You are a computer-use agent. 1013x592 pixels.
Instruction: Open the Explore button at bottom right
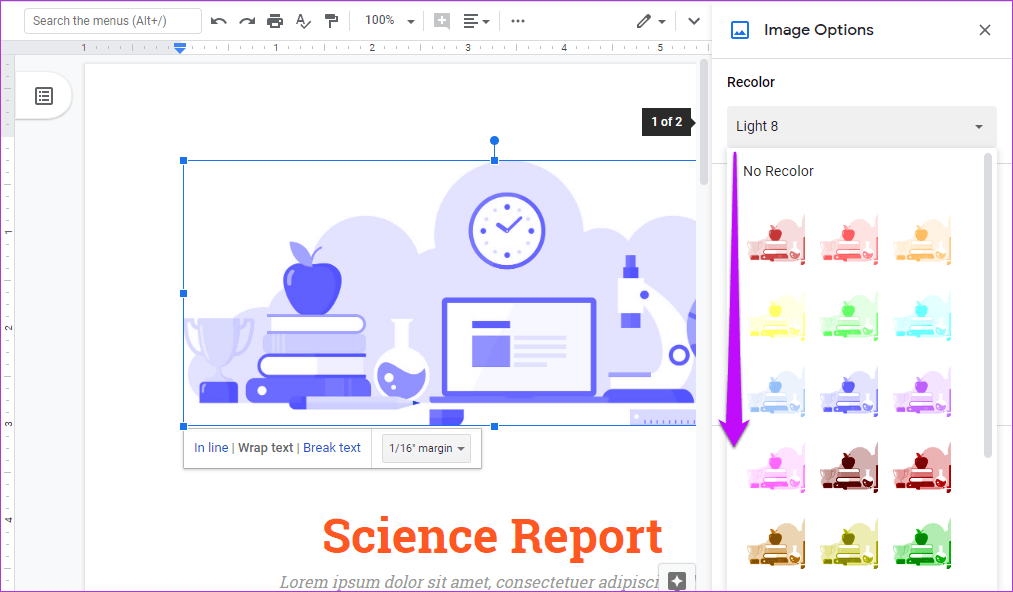[x=677, y=580]
